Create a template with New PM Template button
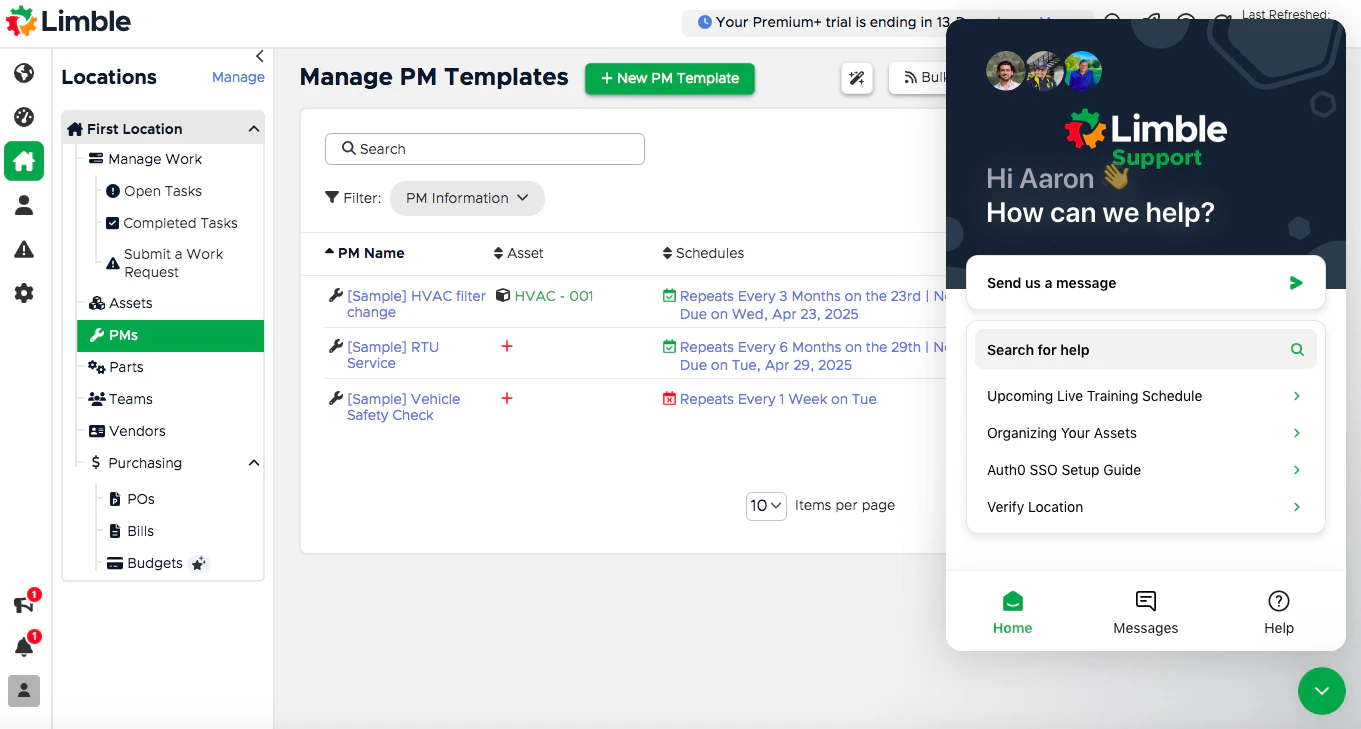 tap(669, 78)
